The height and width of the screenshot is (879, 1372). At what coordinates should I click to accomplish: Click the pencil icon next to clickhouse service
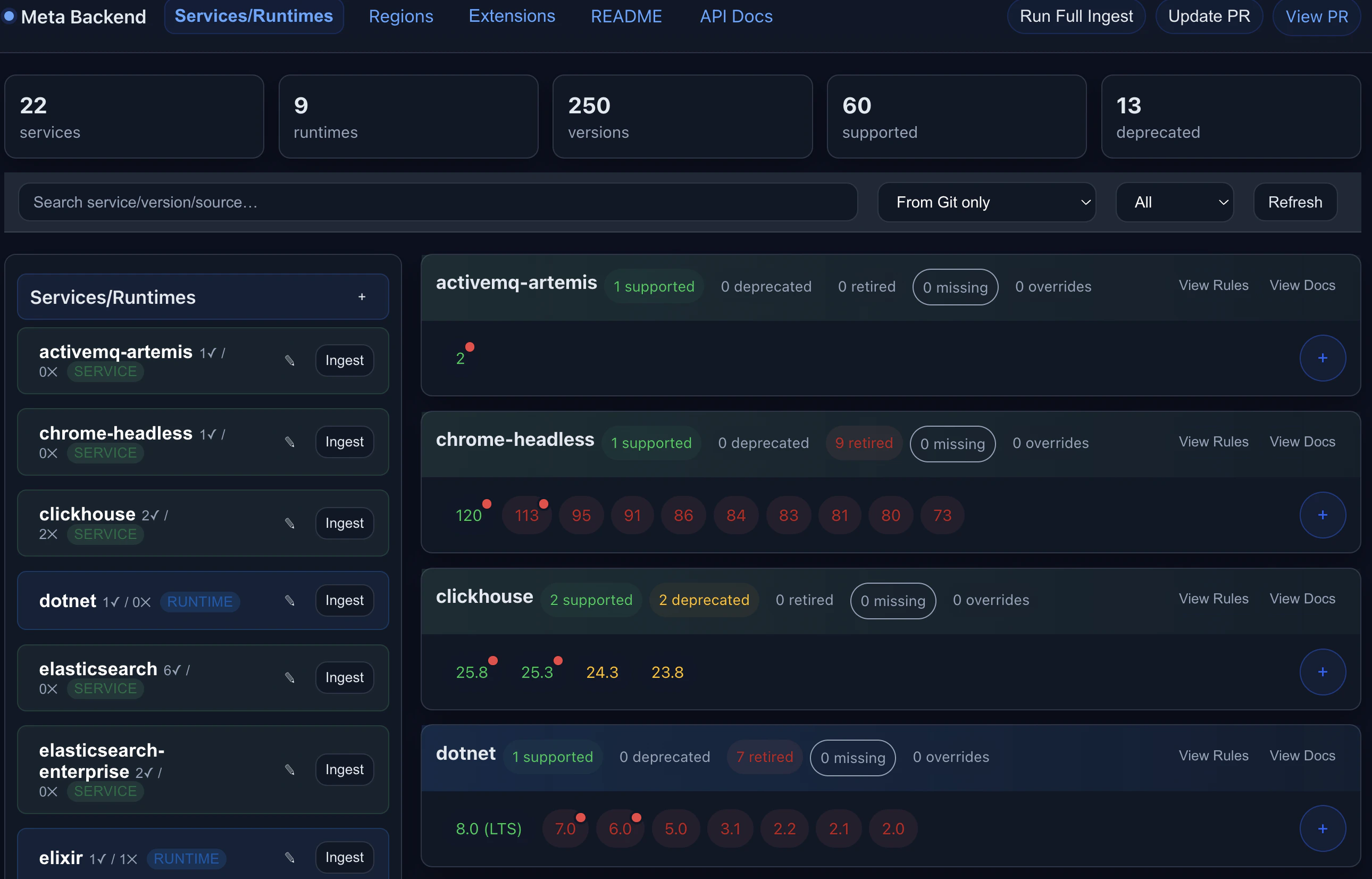tap(290, 523)
